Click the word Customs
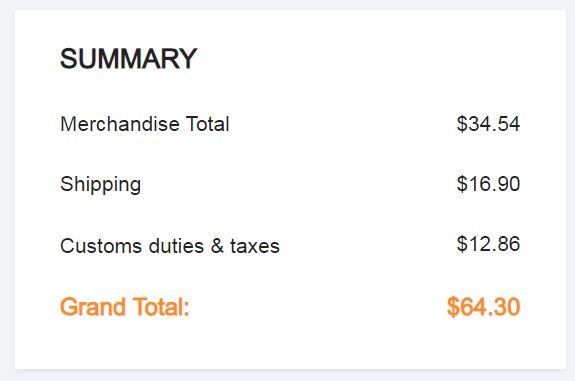Image resolution: width=575 pixels, height=381 pixels. point(101,246)
